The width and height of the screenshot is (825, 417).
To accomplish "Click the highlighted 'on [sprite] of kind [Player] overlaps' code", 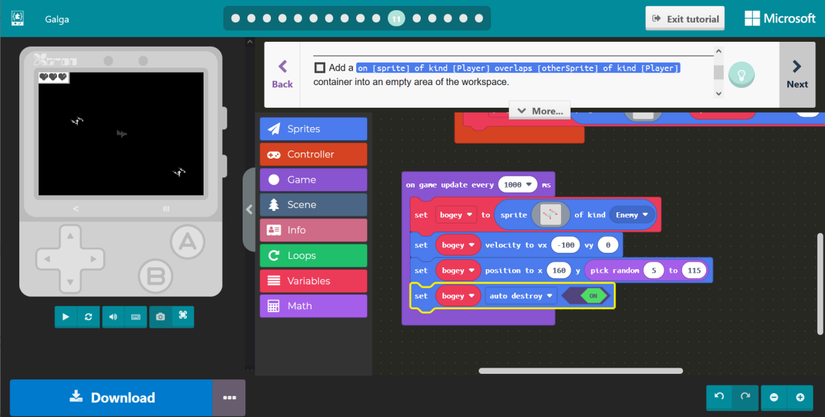I will coord(518,68).
